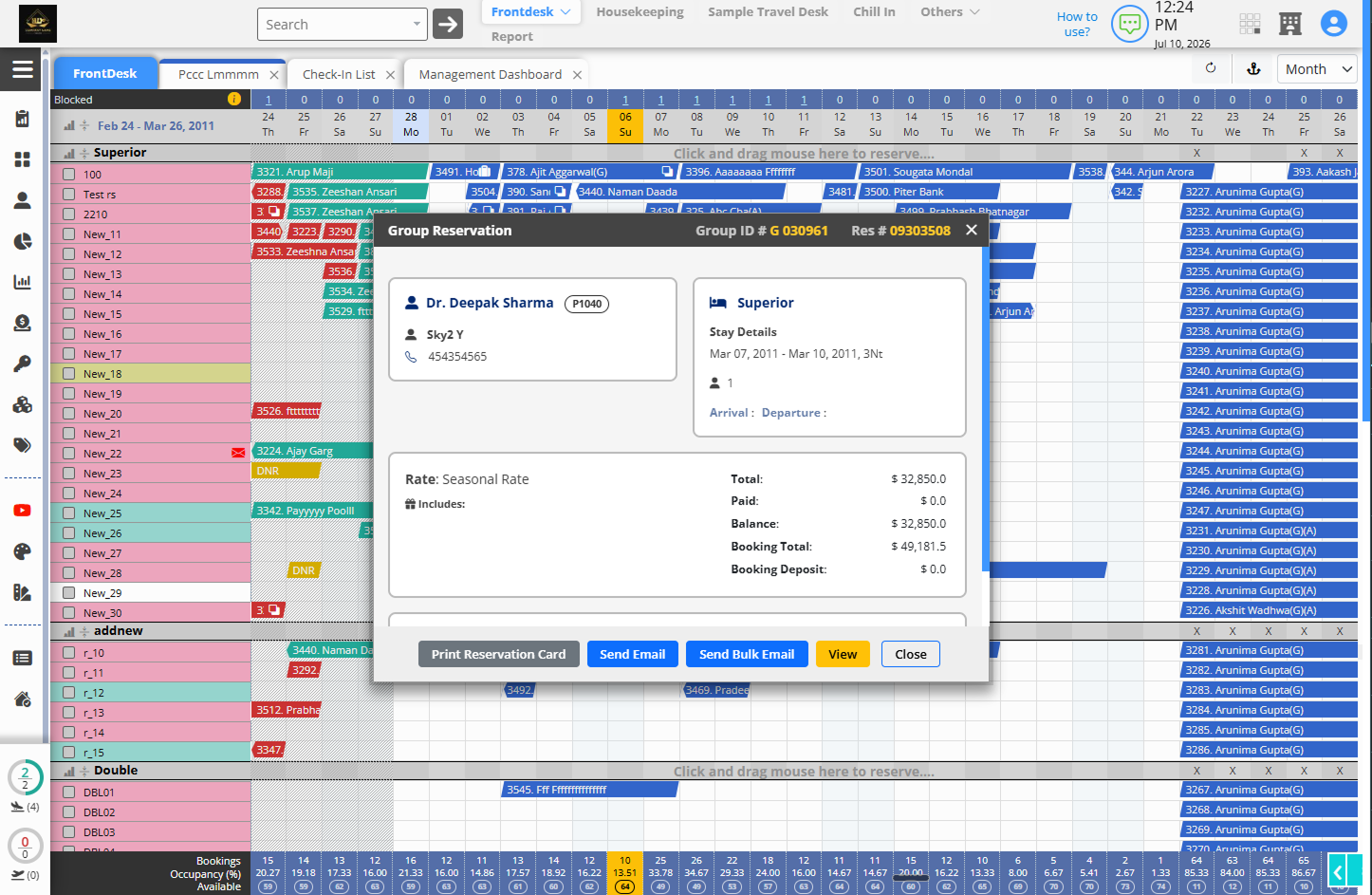Open the bar graph analytics sidebar icon
1372x895 pixels.
pos(23,282)
